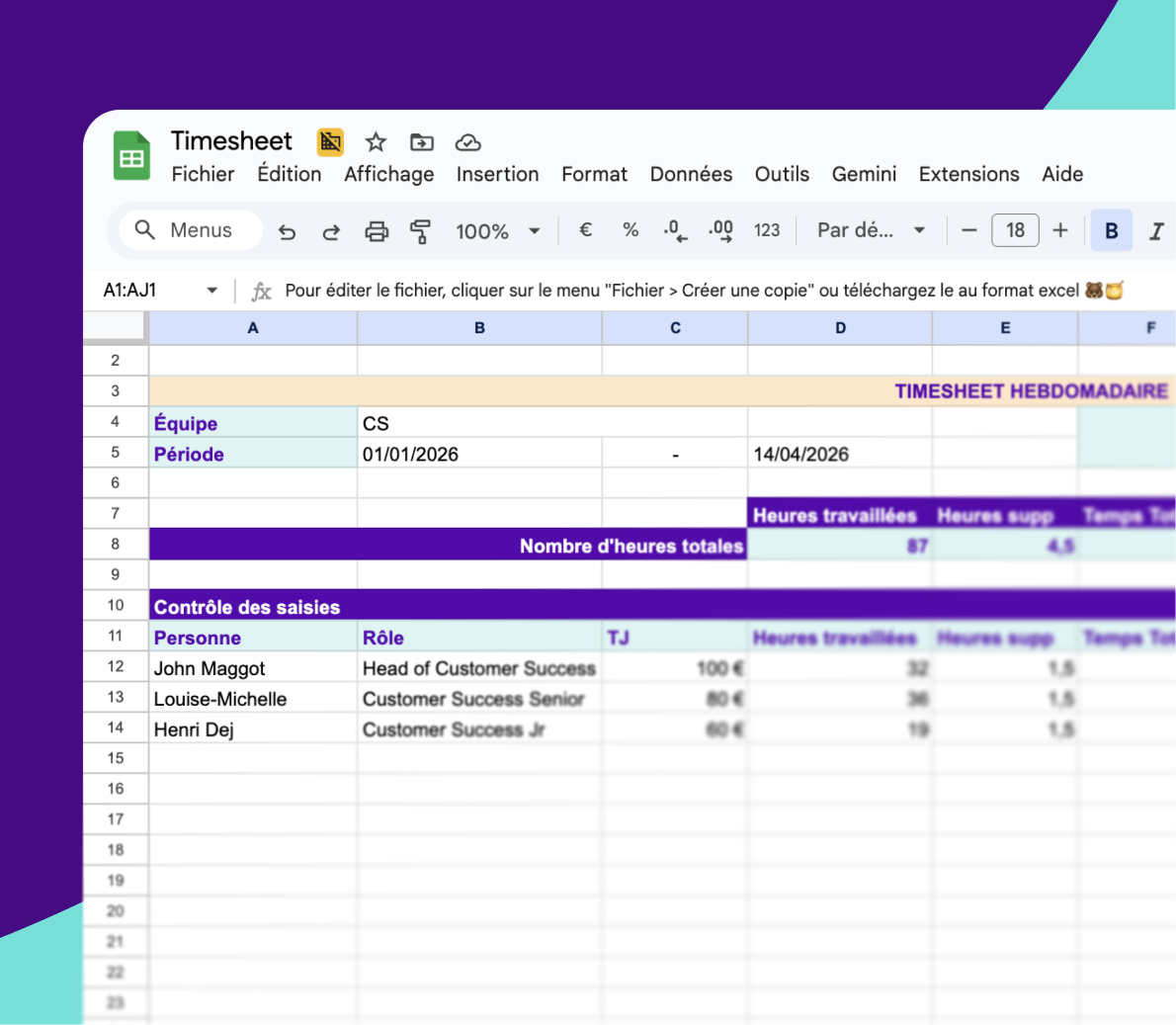Open the Données menu
This screenshot has height=1025, width=1176.
click(691, 174)
